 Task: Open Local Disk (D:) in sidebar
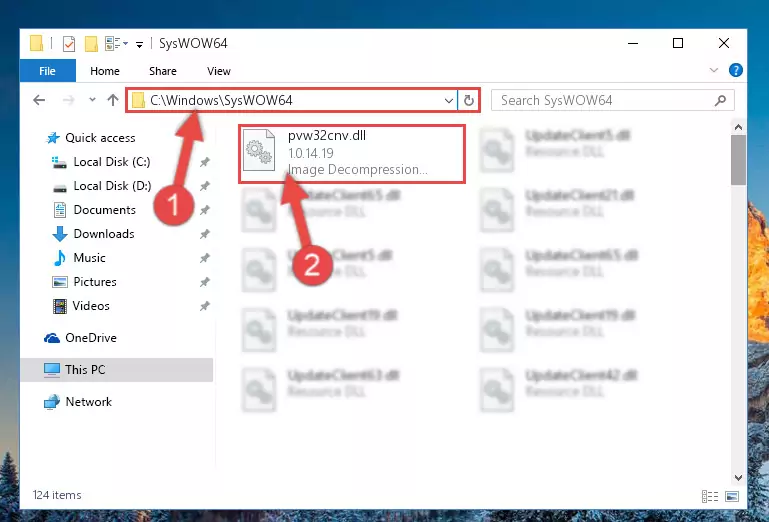(112, 186)
